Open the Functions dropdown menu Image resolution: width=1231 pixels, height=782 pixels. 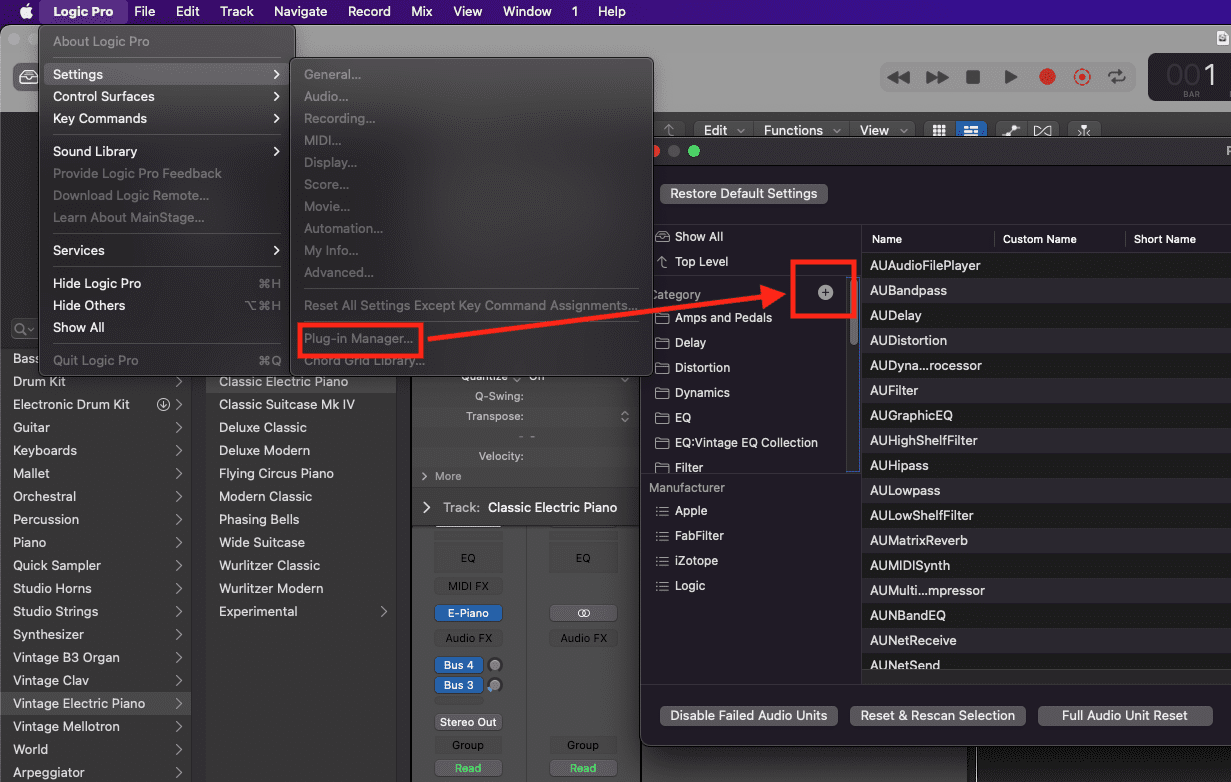click(800, 130)
